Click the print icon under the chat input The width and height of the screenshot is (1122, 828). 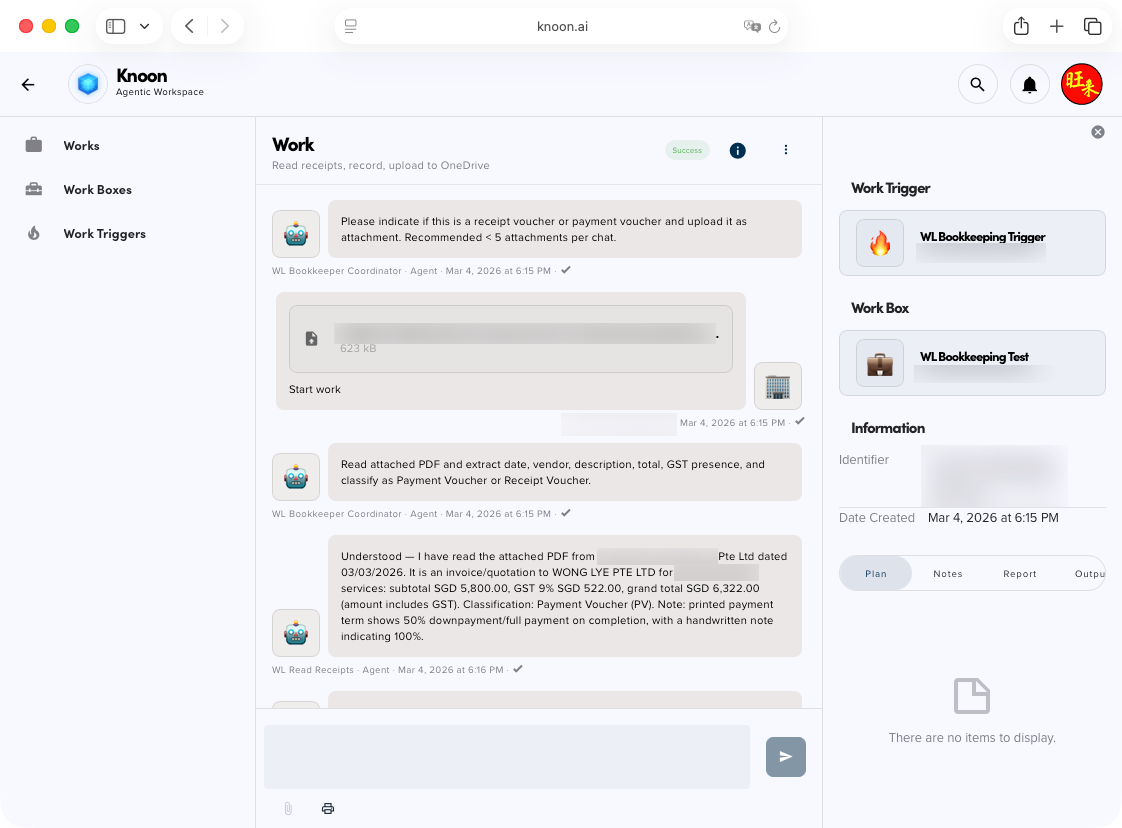pos(328,808)
